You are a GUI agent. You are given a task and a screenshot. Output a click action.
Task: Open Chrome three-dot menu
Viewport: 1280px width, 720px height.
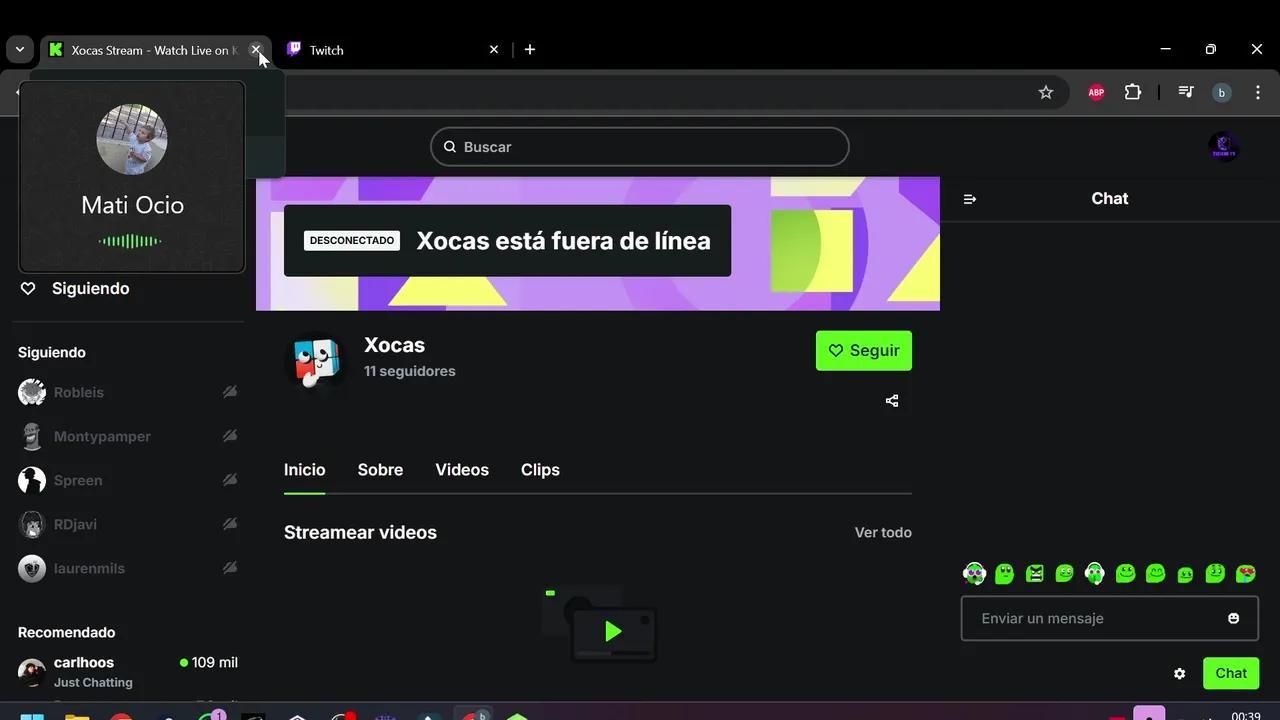pos(1258,92)
